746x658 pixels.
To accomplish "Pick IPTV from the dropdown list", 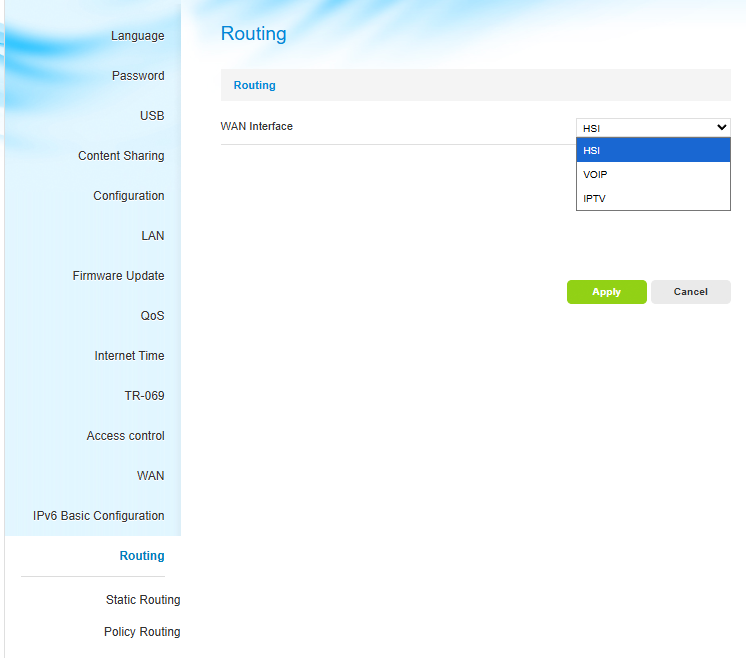I will click(x=653, y=198).
